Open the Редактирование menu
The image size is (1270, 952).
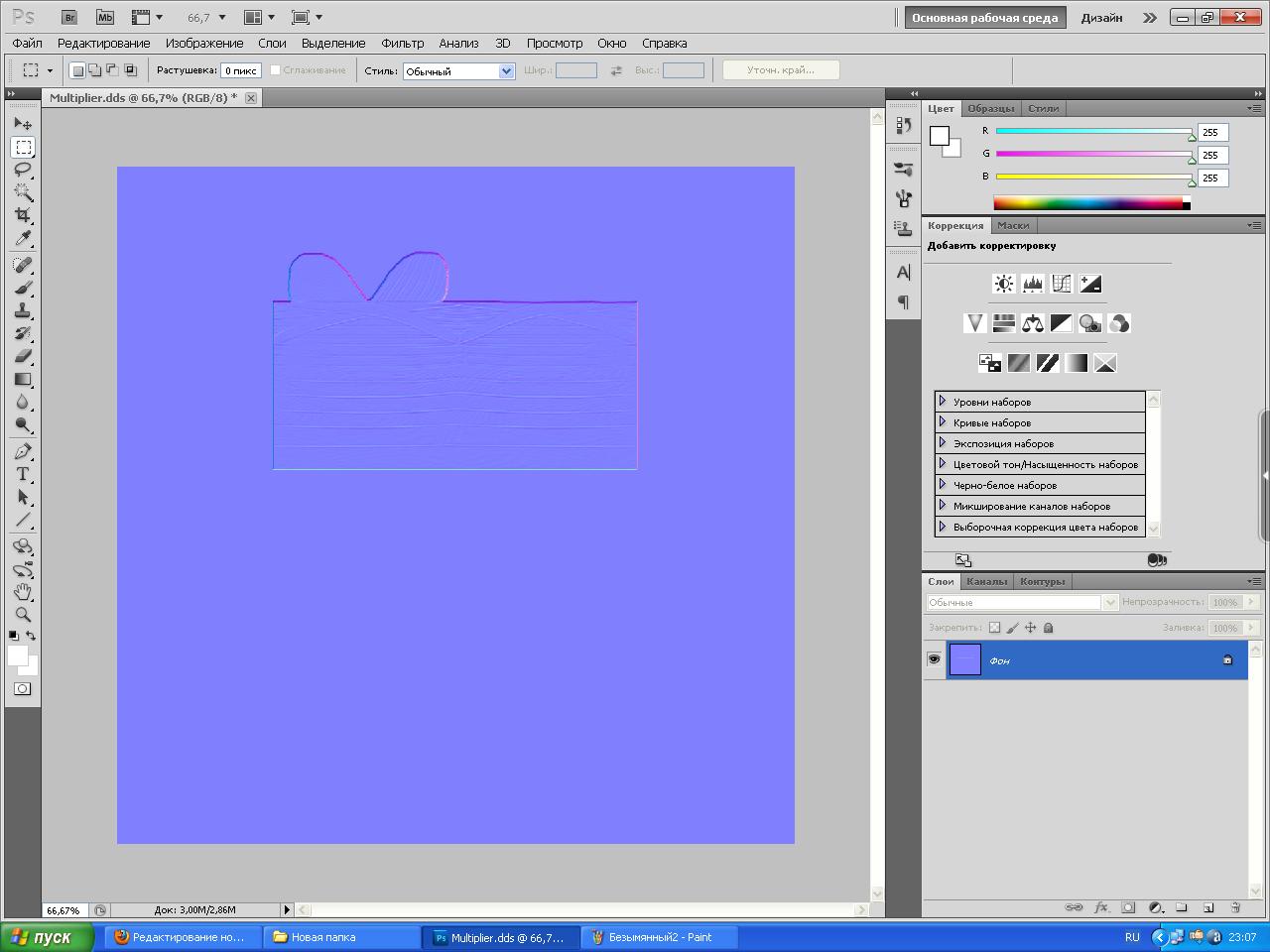103,44
